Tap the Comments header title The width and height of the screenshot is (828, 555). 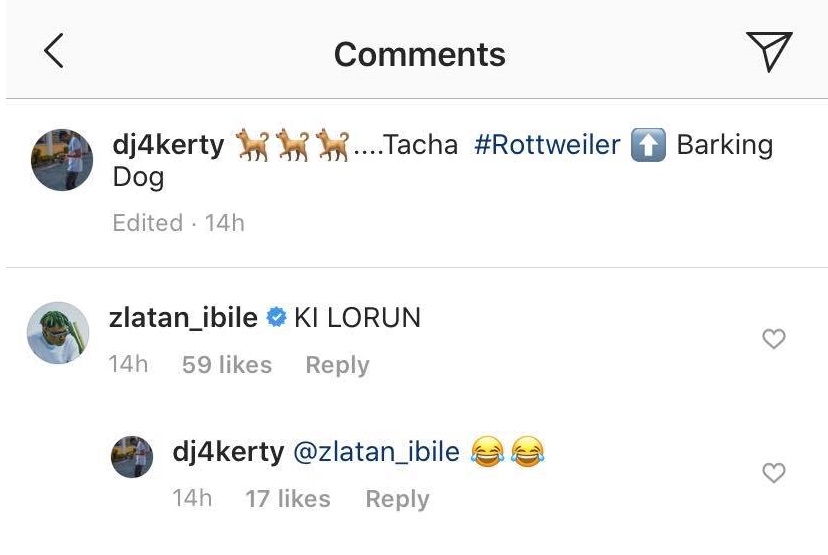[x=419, y=54]
